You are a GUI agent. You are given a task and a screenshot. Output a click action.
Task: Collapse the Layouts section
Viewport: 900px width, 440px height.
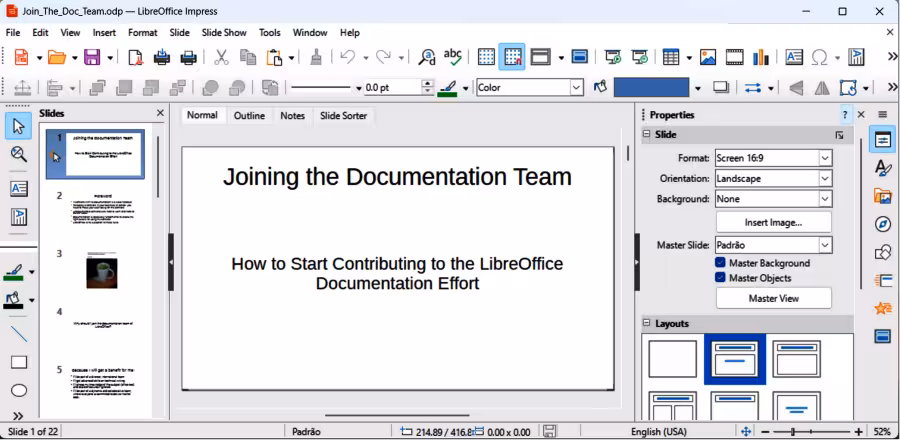click(647, 324)
